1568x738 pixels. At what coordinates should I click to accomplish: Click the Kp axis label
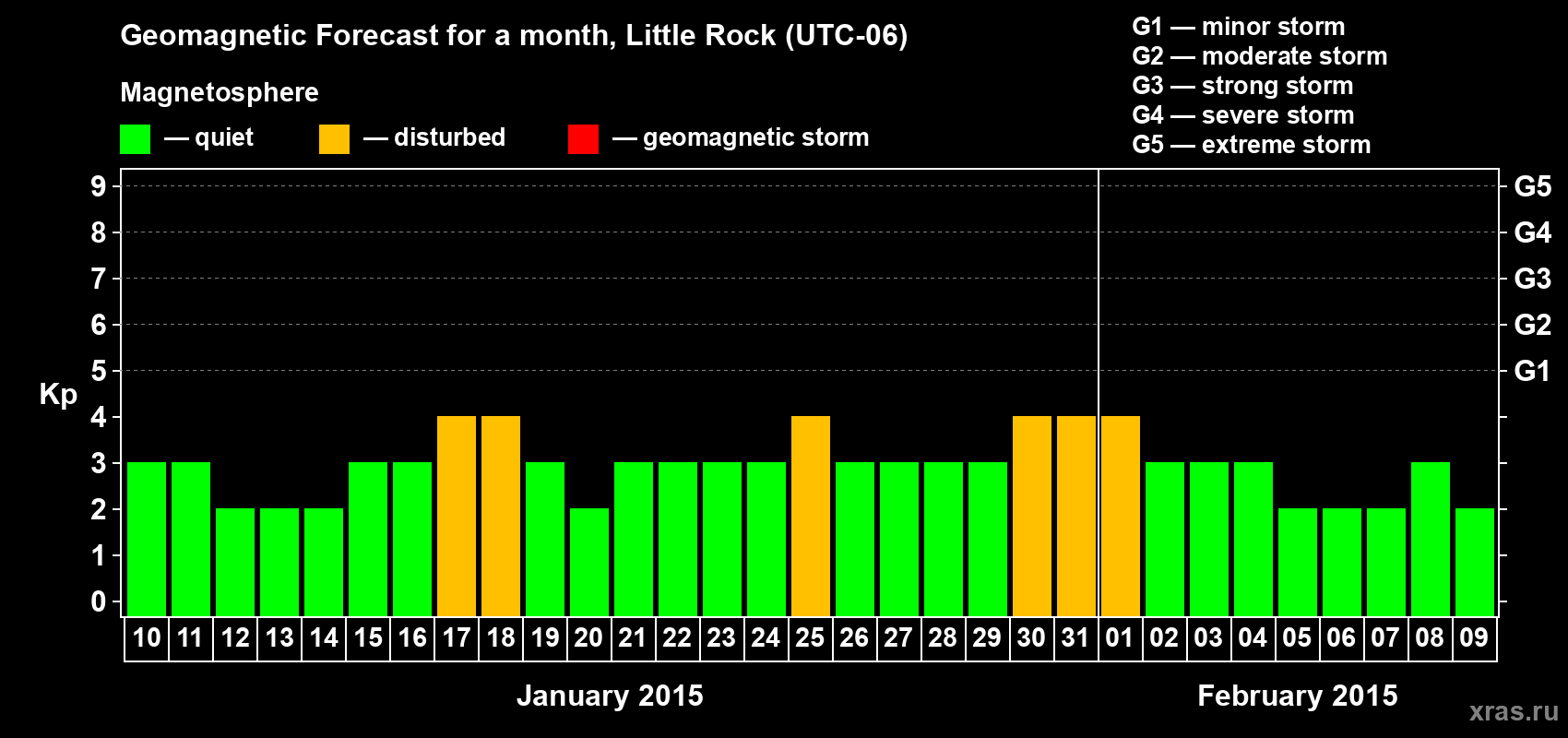(58, 395)
